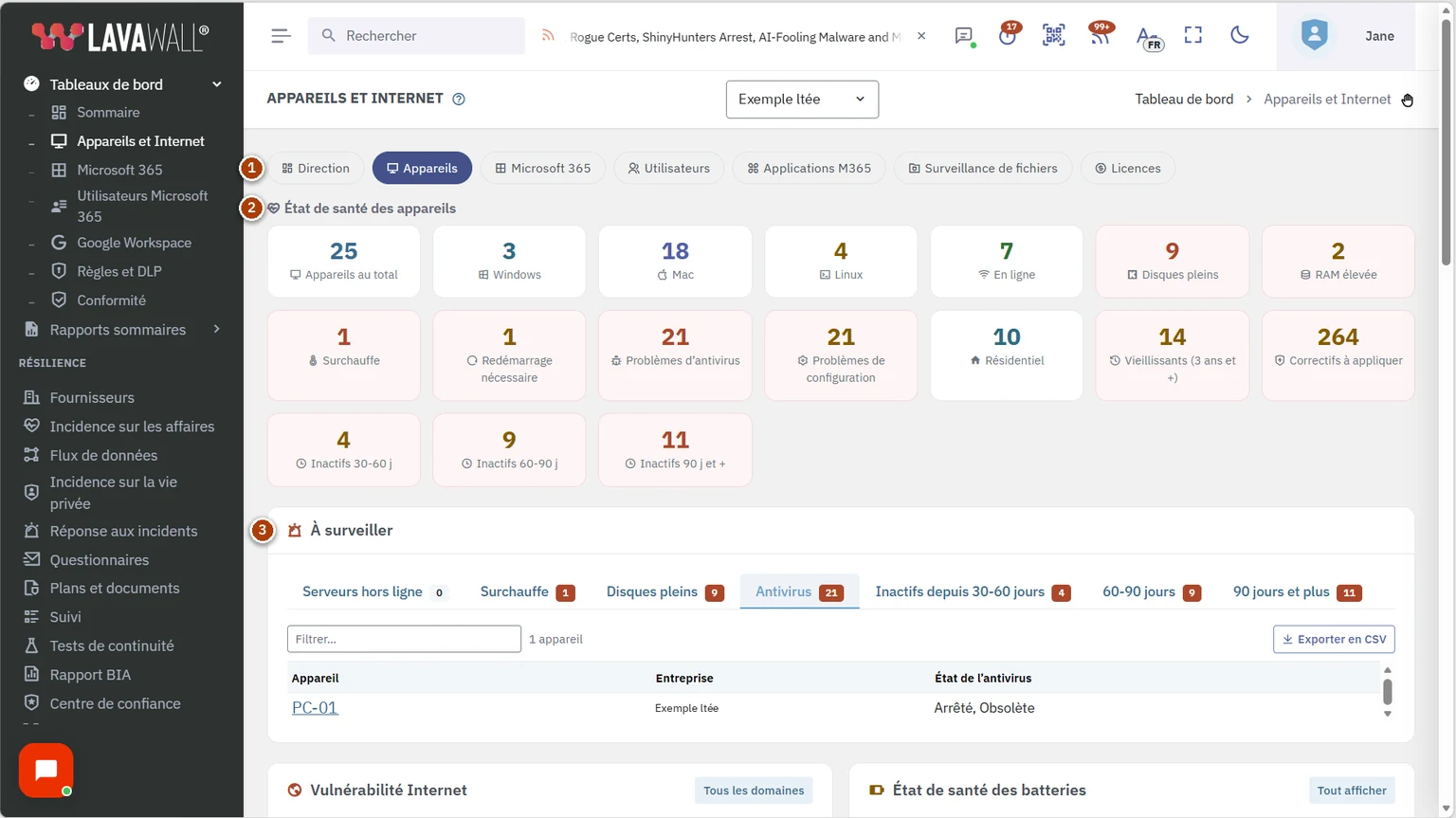1456x818 pixels.
Task: Click the Tout afficher button for batteries
Action: pyautogui.click(x=1352, y=791)
